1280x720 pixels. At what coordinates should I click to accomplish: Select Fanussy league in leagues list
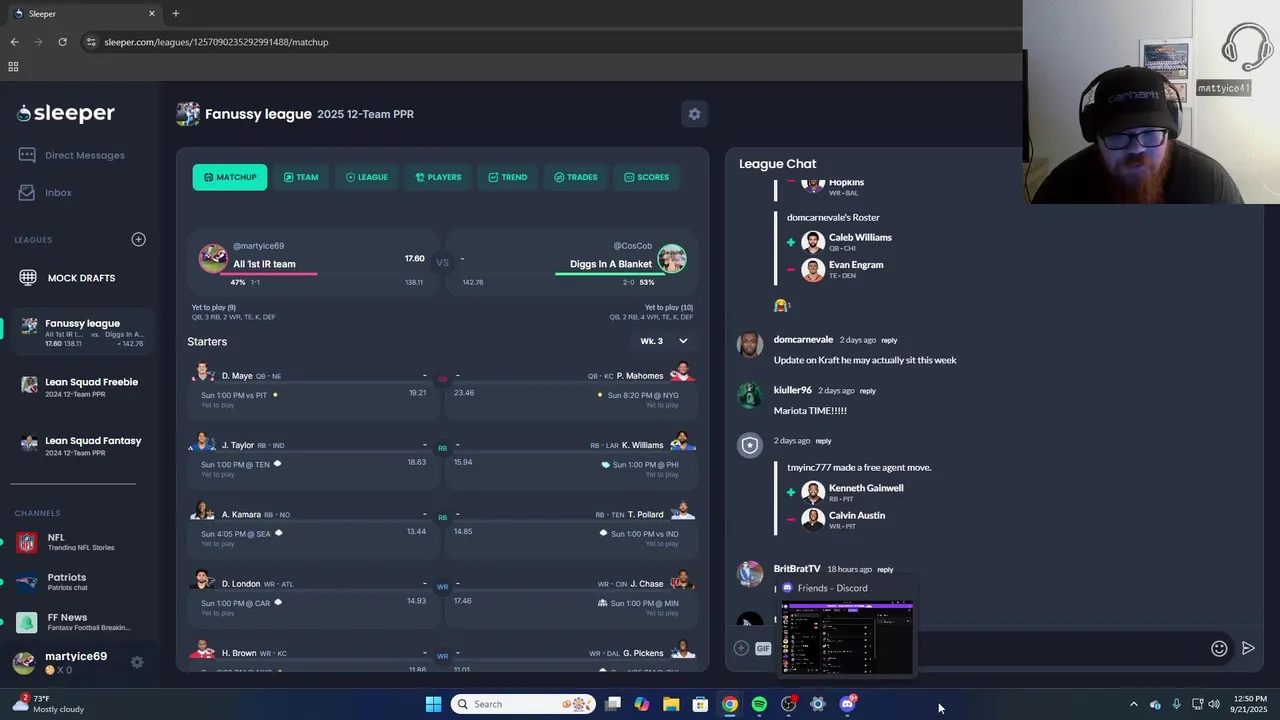point(80,332)
